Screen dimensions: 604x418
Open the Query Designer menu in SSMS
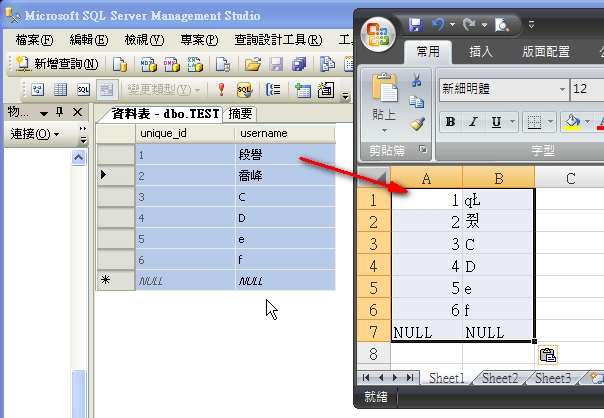(x=278, y=40)
